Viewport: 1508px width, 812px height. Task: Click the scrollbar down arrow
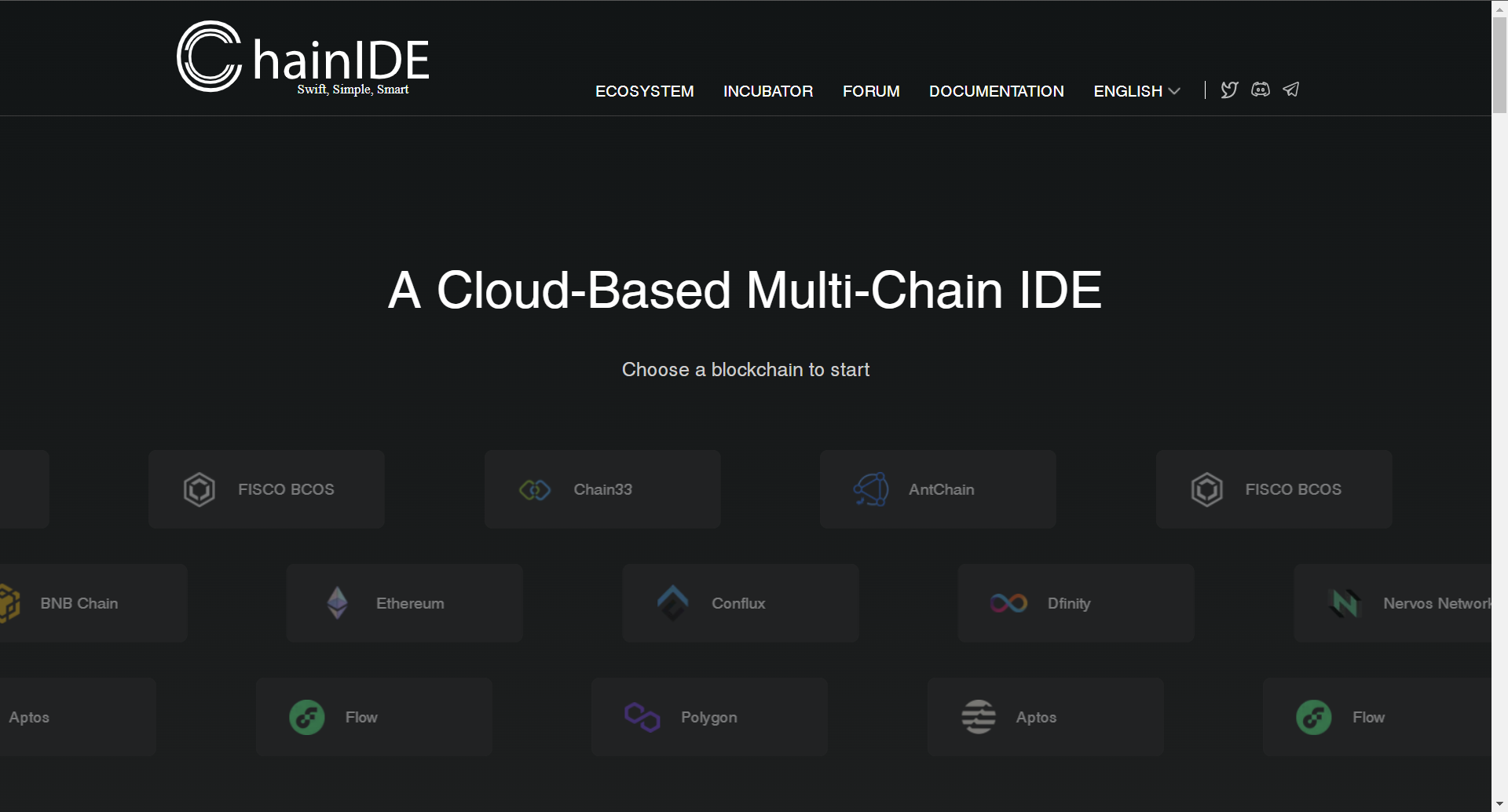coord(1499,804)
